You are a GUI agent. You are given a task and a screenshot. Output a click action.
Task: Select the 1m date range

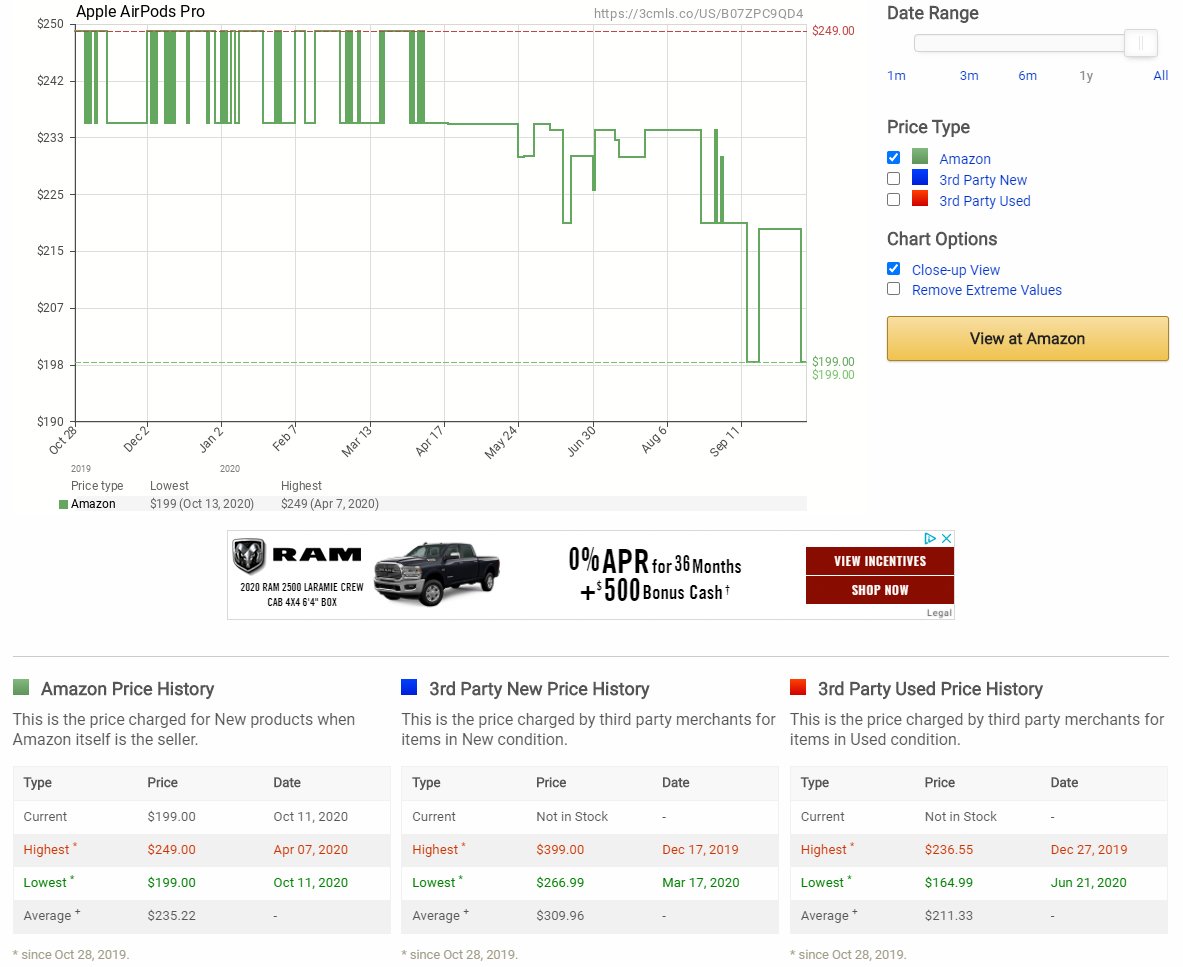pyautogui.click(x=896, y=75)
